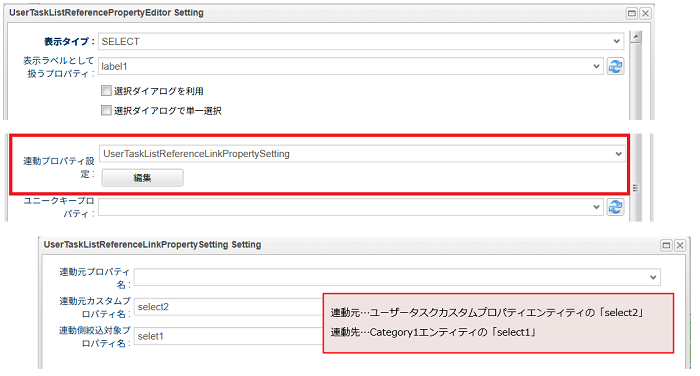Screen dimensions: 700x376
Task: Click the 連動元カスタムプロパティ名 field with select2
Action: pos(229,307)
